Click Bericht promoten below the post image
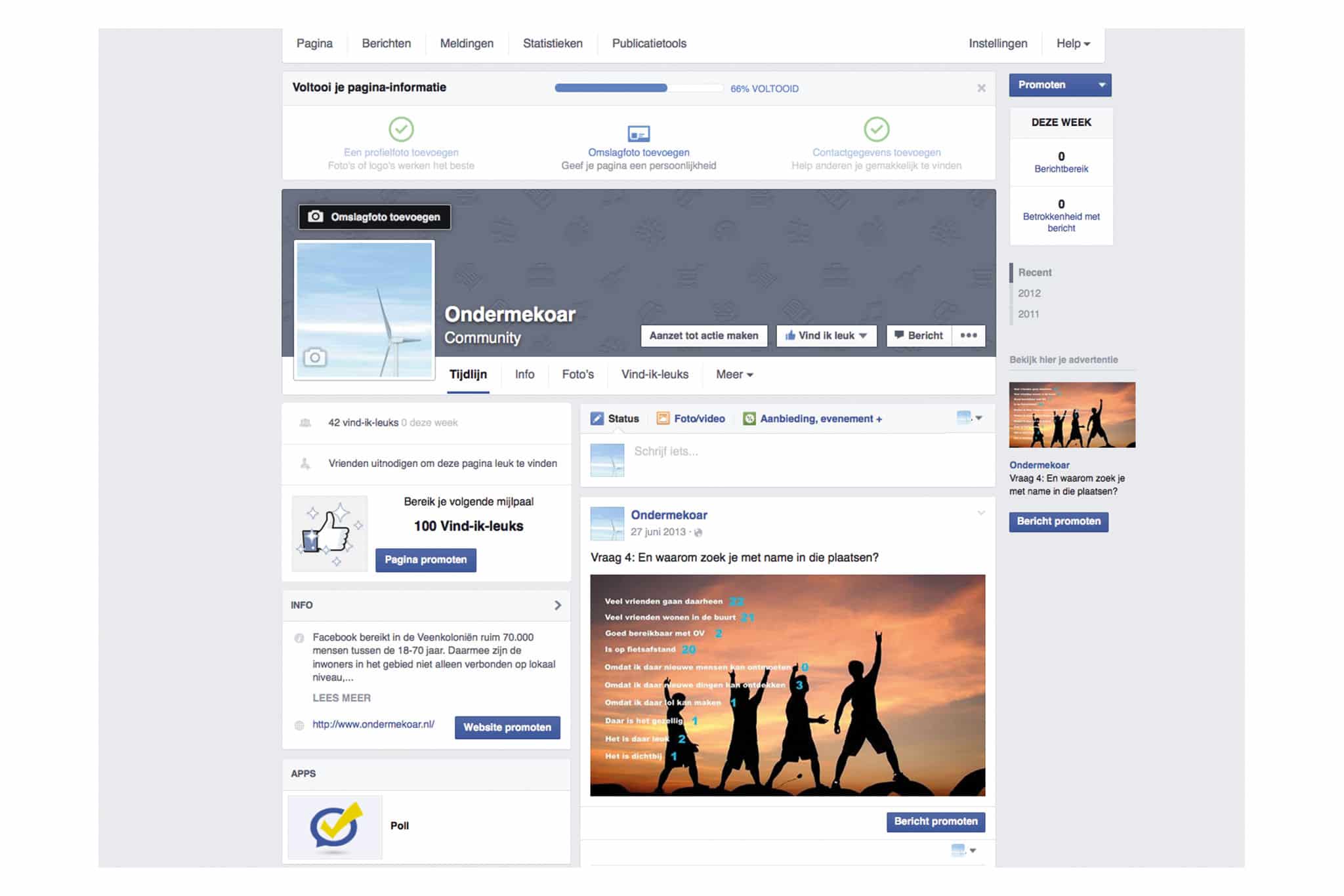 (x=936, y=822)
